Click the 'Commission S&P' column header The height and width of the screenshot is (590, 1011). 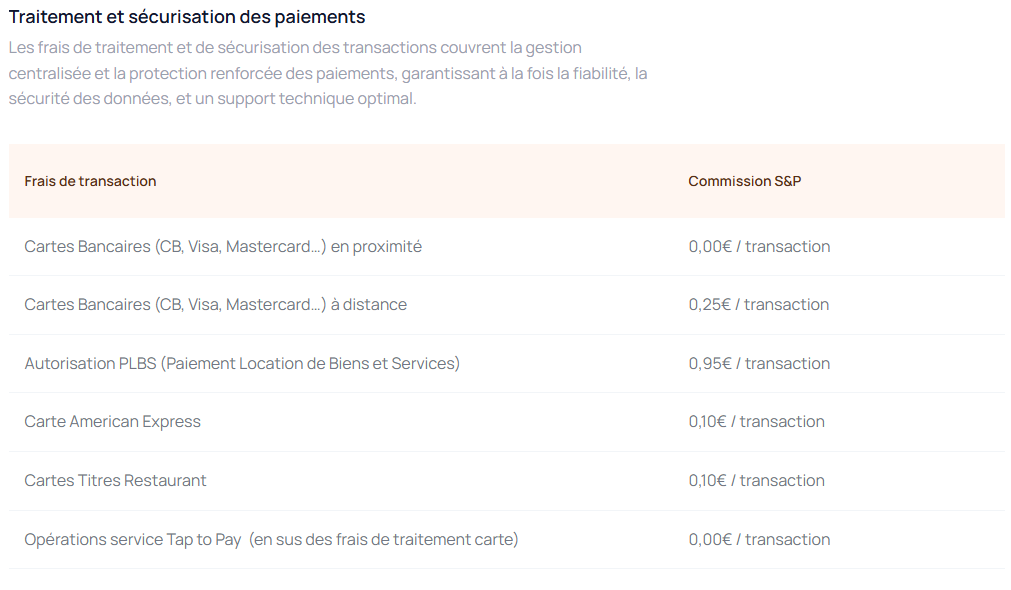(744, 181)
